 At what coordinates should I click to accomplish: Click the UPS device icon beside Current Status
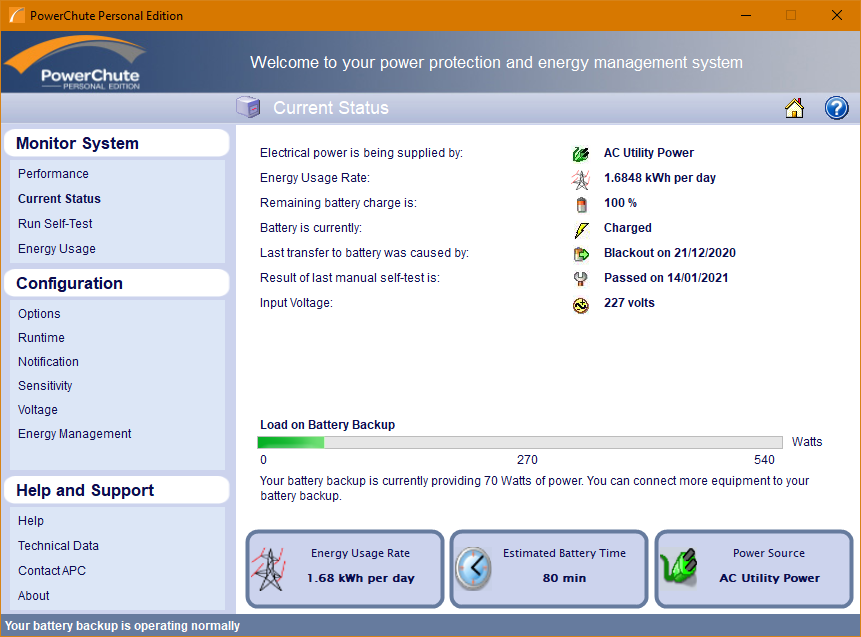point(248,107)
